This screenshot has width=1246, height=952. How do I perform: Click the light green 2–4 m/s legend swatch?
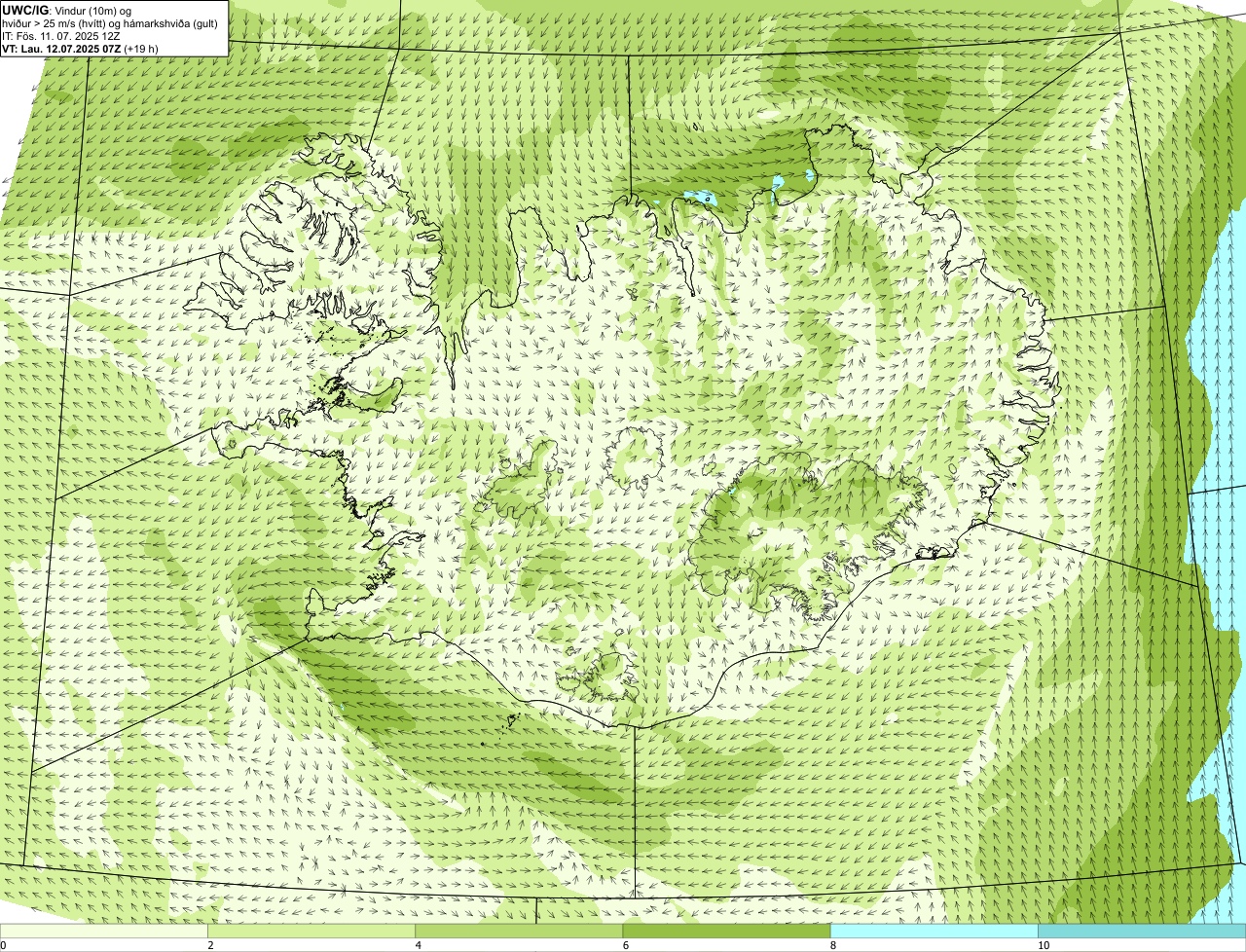click(x=311, y=931)
